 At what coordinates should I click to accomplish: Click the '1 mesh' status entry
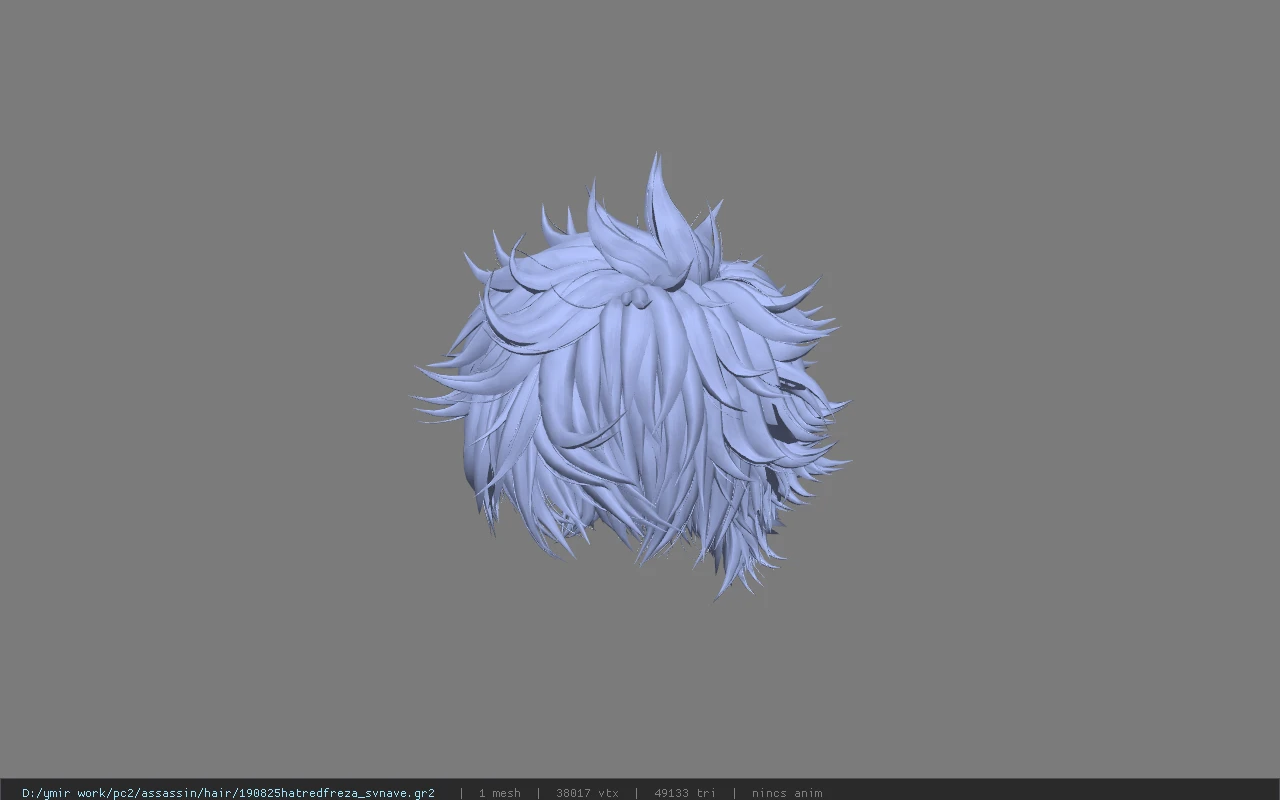[499, 793]
